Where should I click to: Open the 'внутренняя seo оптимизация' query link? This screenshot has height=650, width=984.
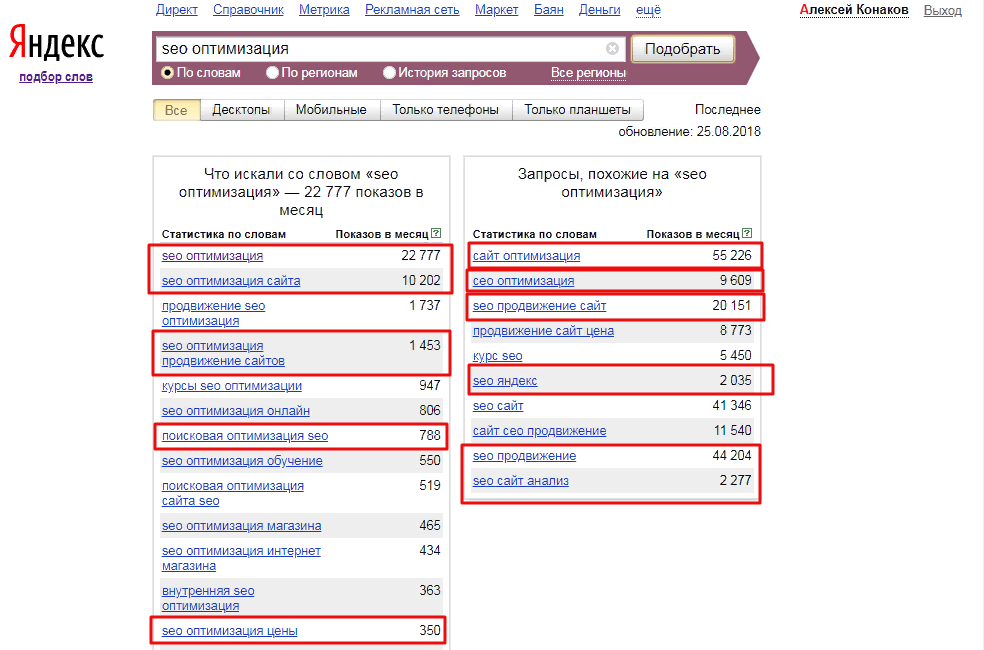point(208,598)
